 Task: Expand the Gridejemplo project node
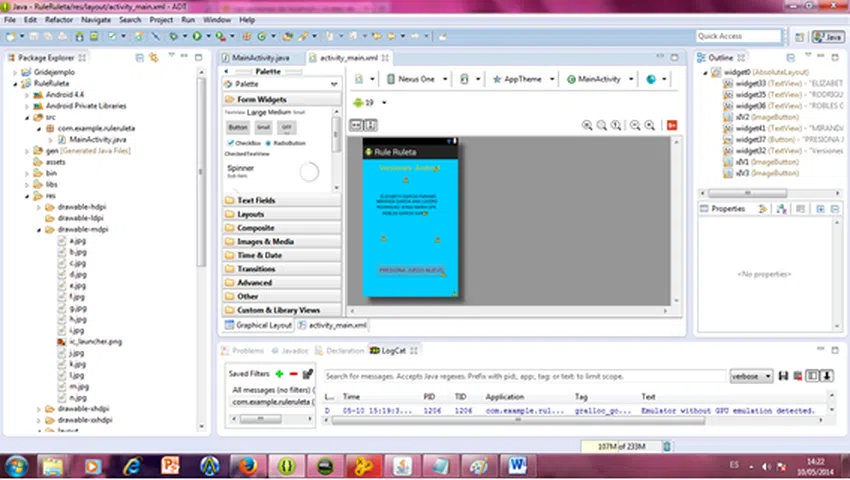click(15, 72)
